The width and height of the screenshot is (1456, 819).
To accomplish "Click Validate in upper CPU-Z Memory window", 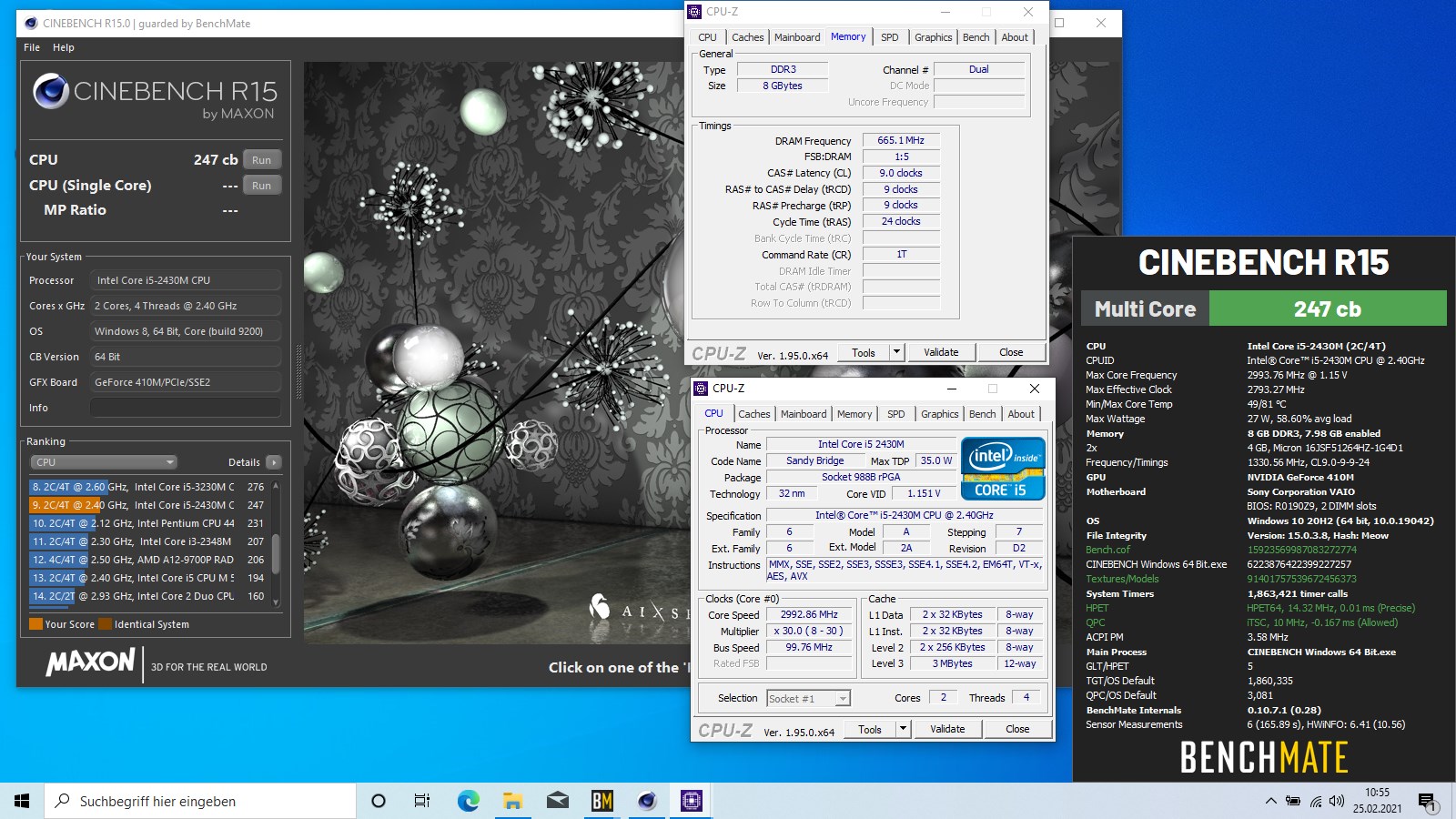I will tap(941, 352).
